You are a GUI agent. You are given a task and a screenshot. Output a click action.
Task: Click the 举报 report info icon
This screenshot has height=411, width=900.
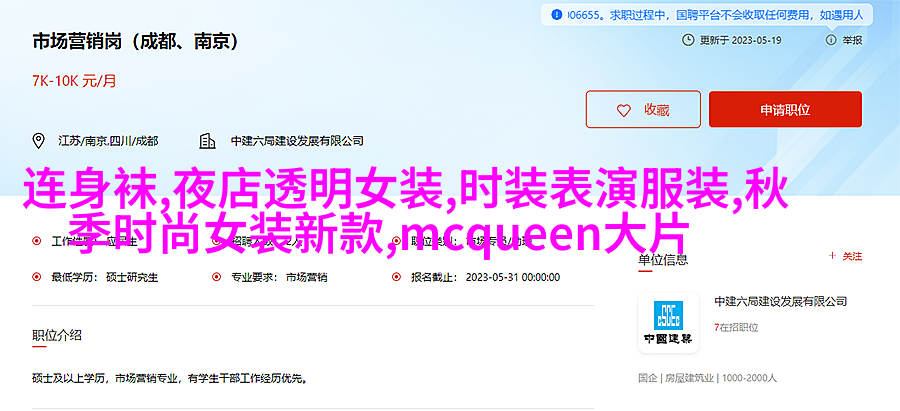831,40
